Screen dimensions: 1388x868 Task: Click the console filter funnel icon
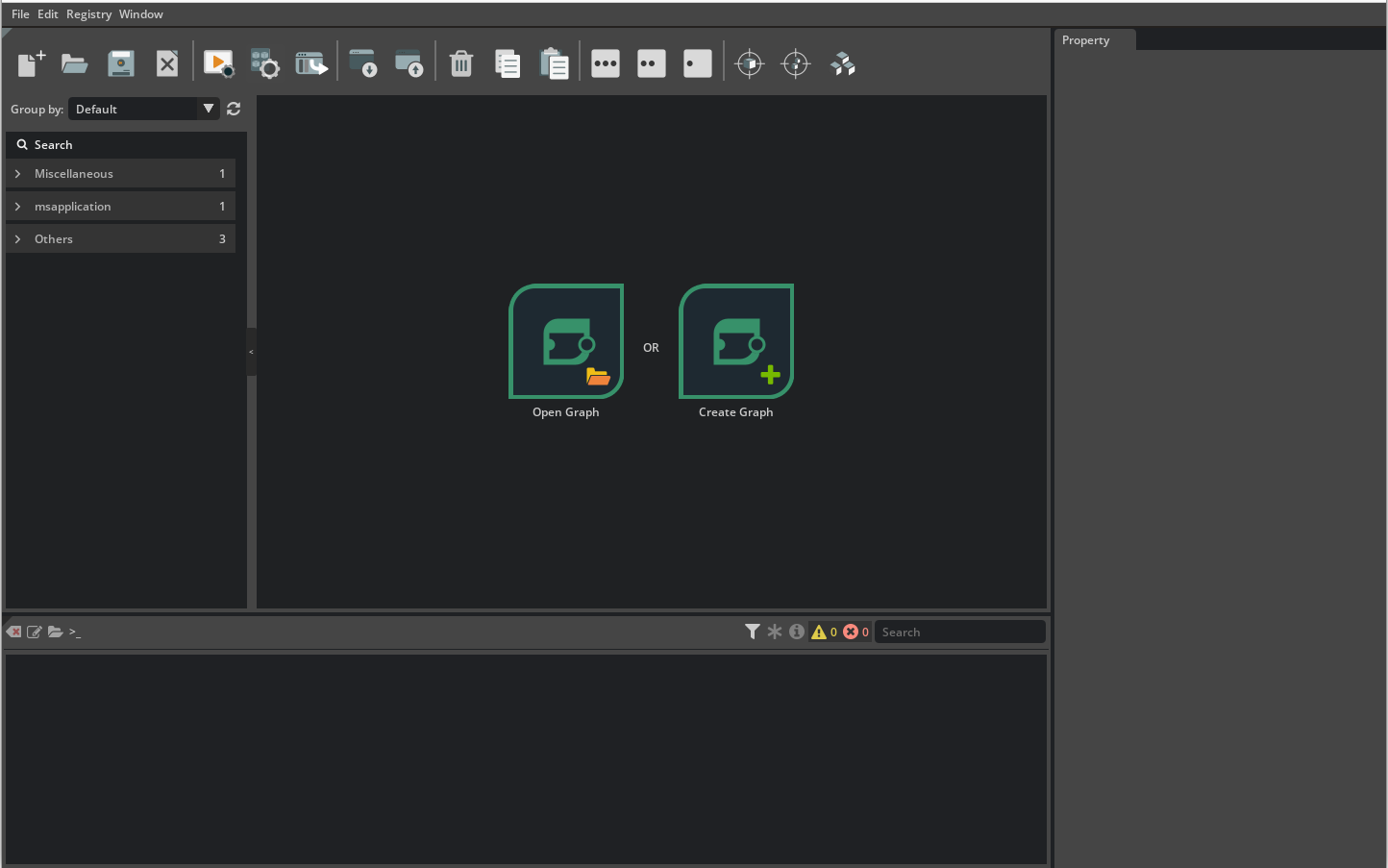coord(753,632)
